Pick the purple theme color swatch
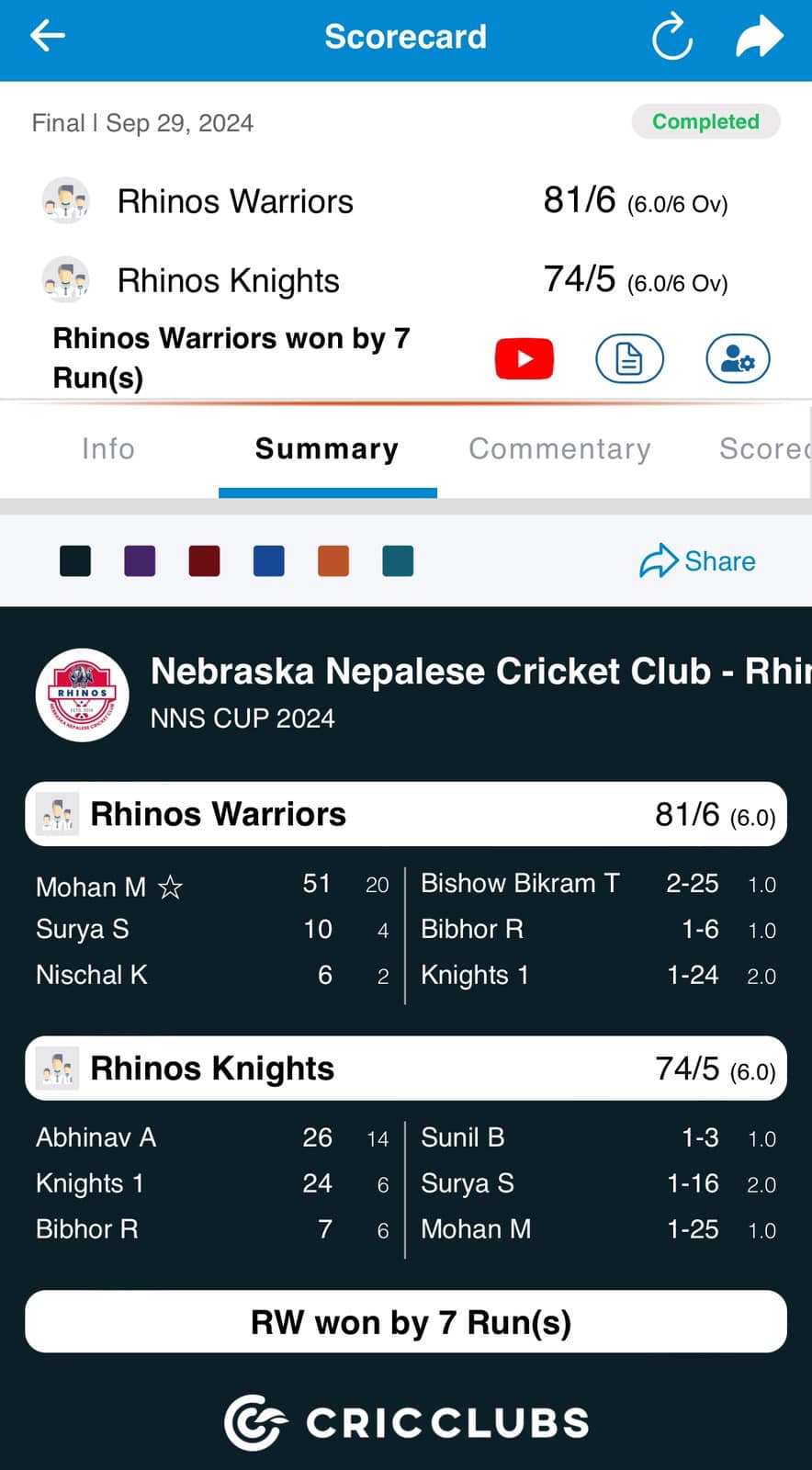This screenshot has height=1470, width=812. [x=140, y=560]
